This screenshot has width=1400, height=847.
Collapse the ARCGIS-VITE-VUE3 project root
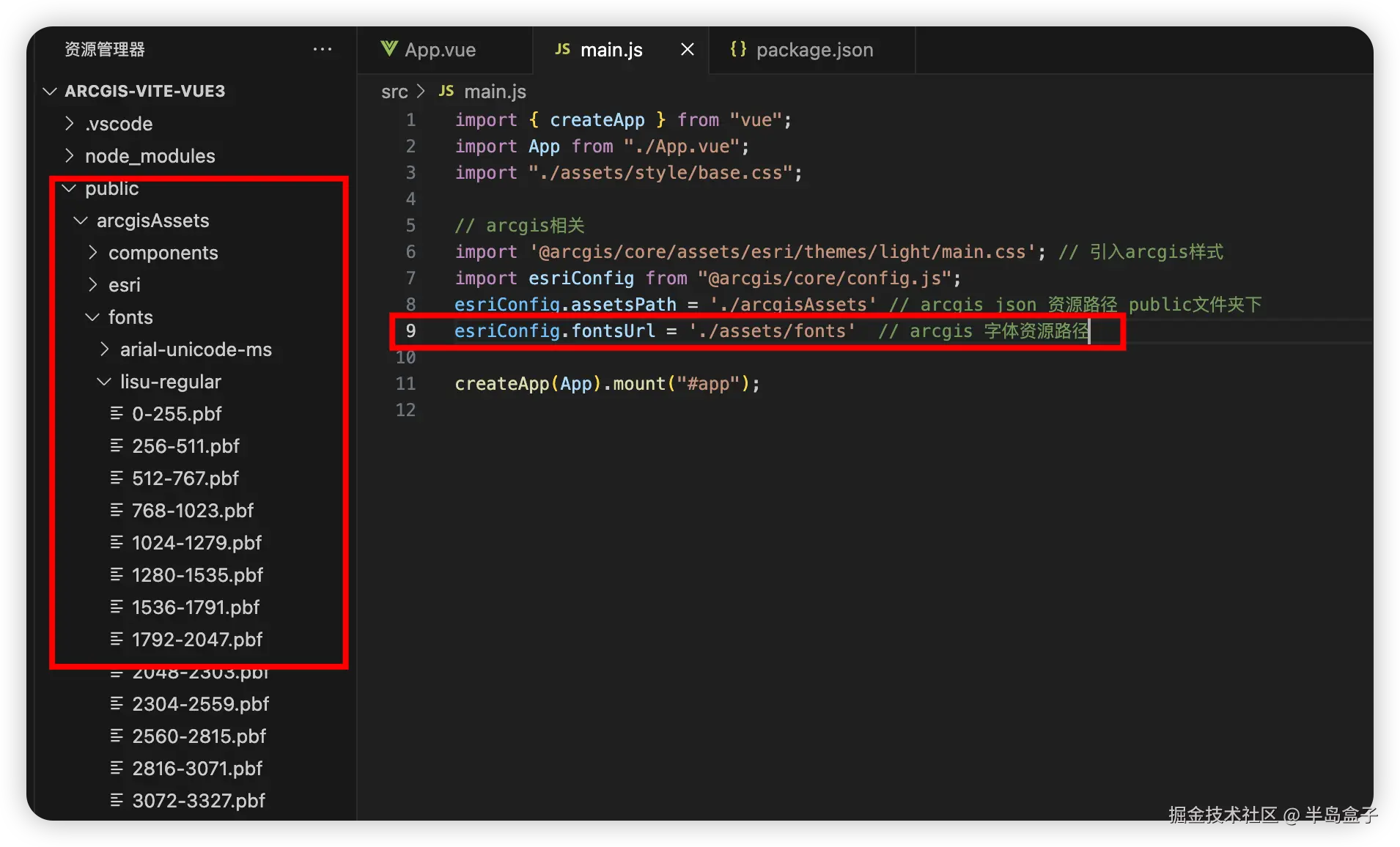(50, 91)
